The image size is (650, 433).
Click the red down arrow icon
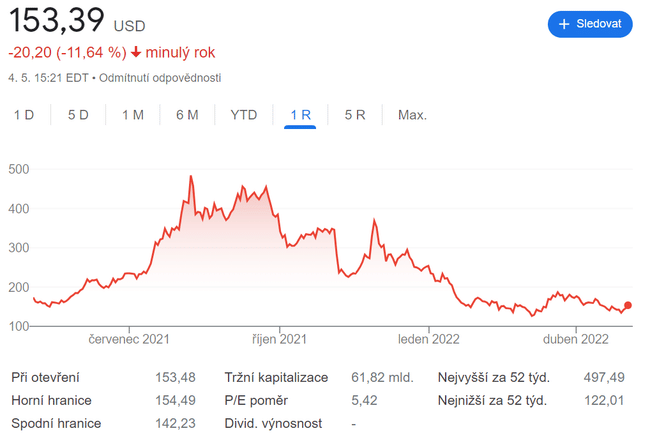tap(136, 52)
